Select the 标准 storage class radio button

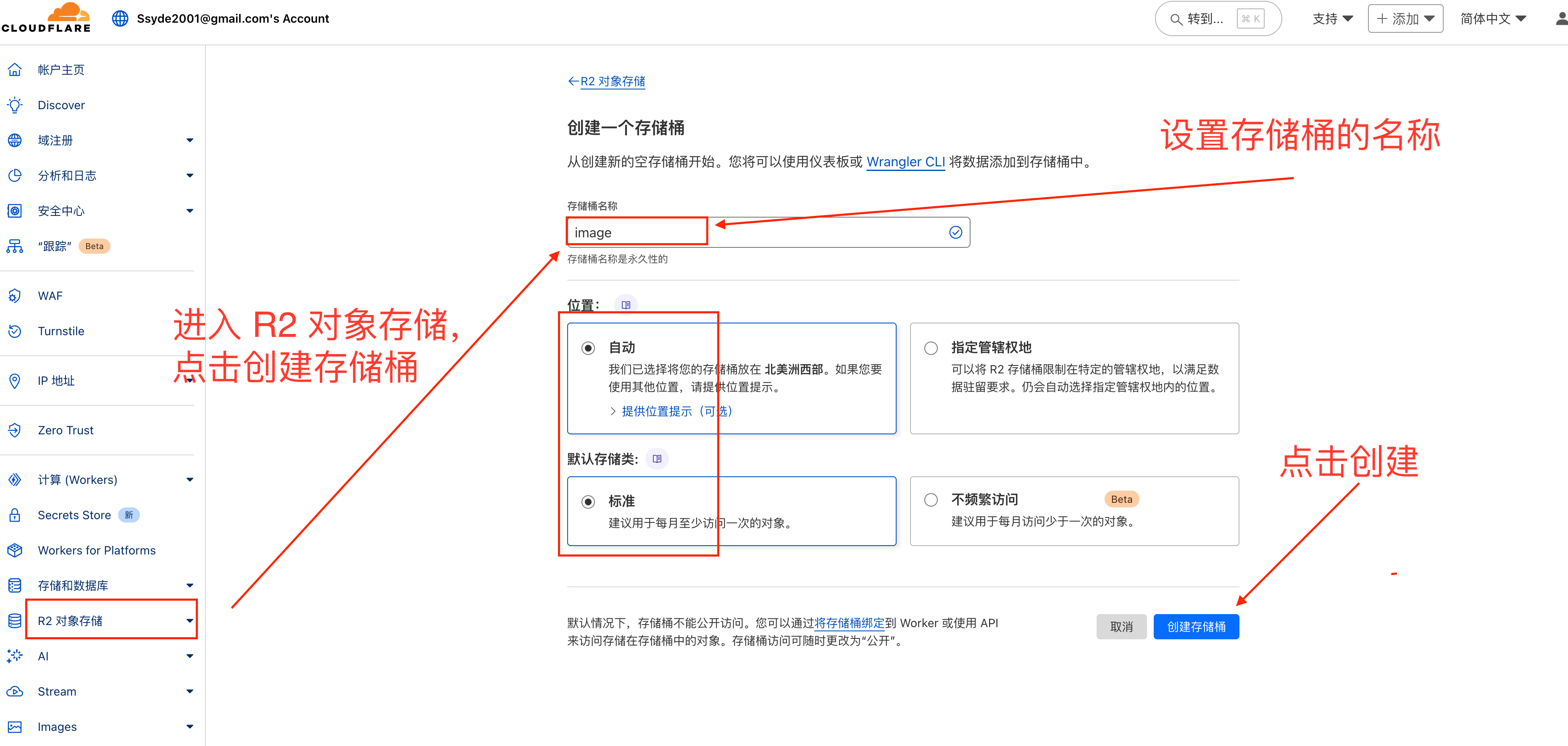pos(588,502)
